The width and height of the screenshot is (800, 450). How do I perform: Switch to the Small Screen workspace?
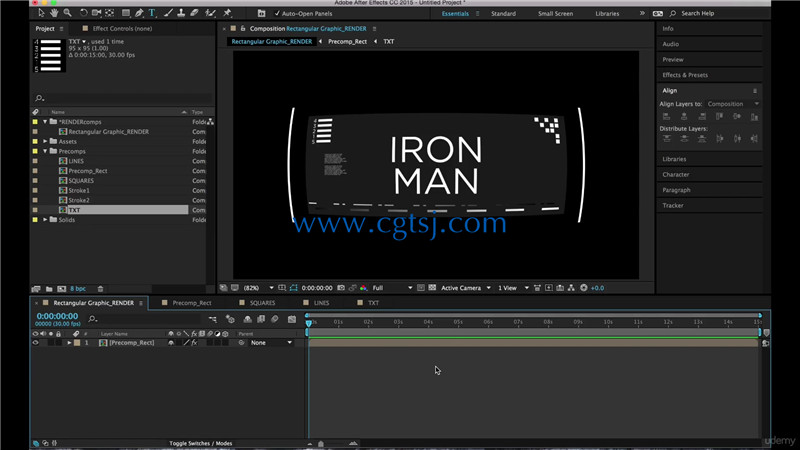coord(555,14)
